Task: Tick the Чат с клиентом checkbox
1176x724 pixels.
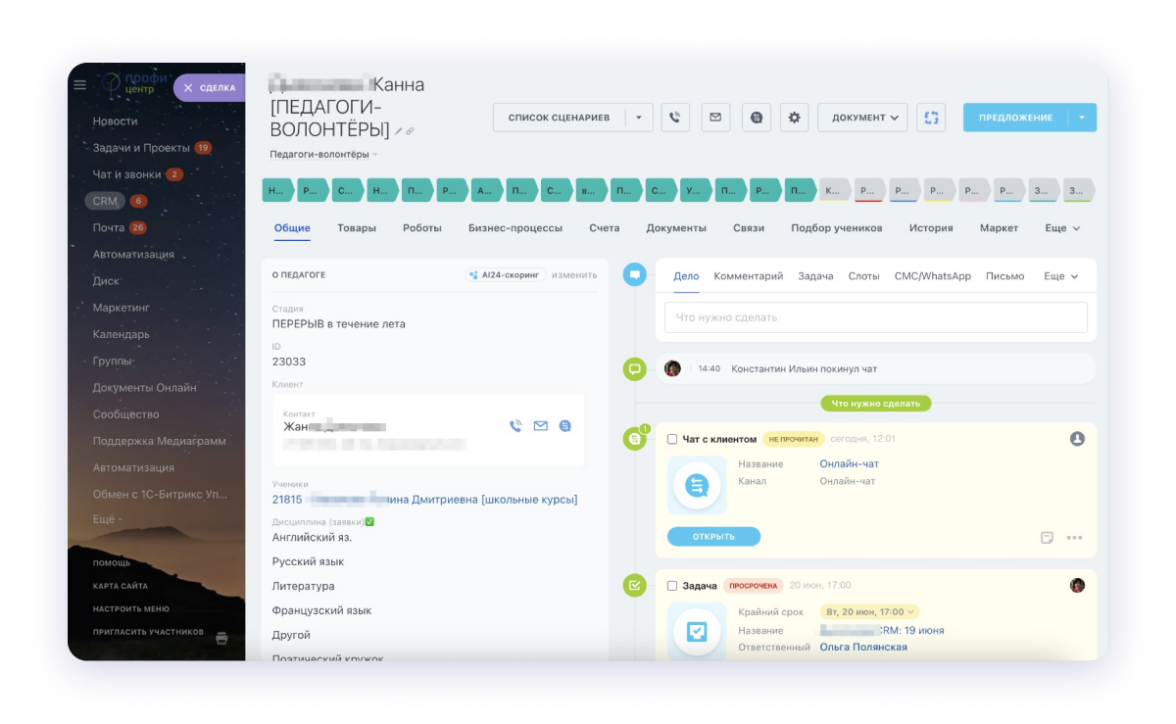Action: coord(672,439)
